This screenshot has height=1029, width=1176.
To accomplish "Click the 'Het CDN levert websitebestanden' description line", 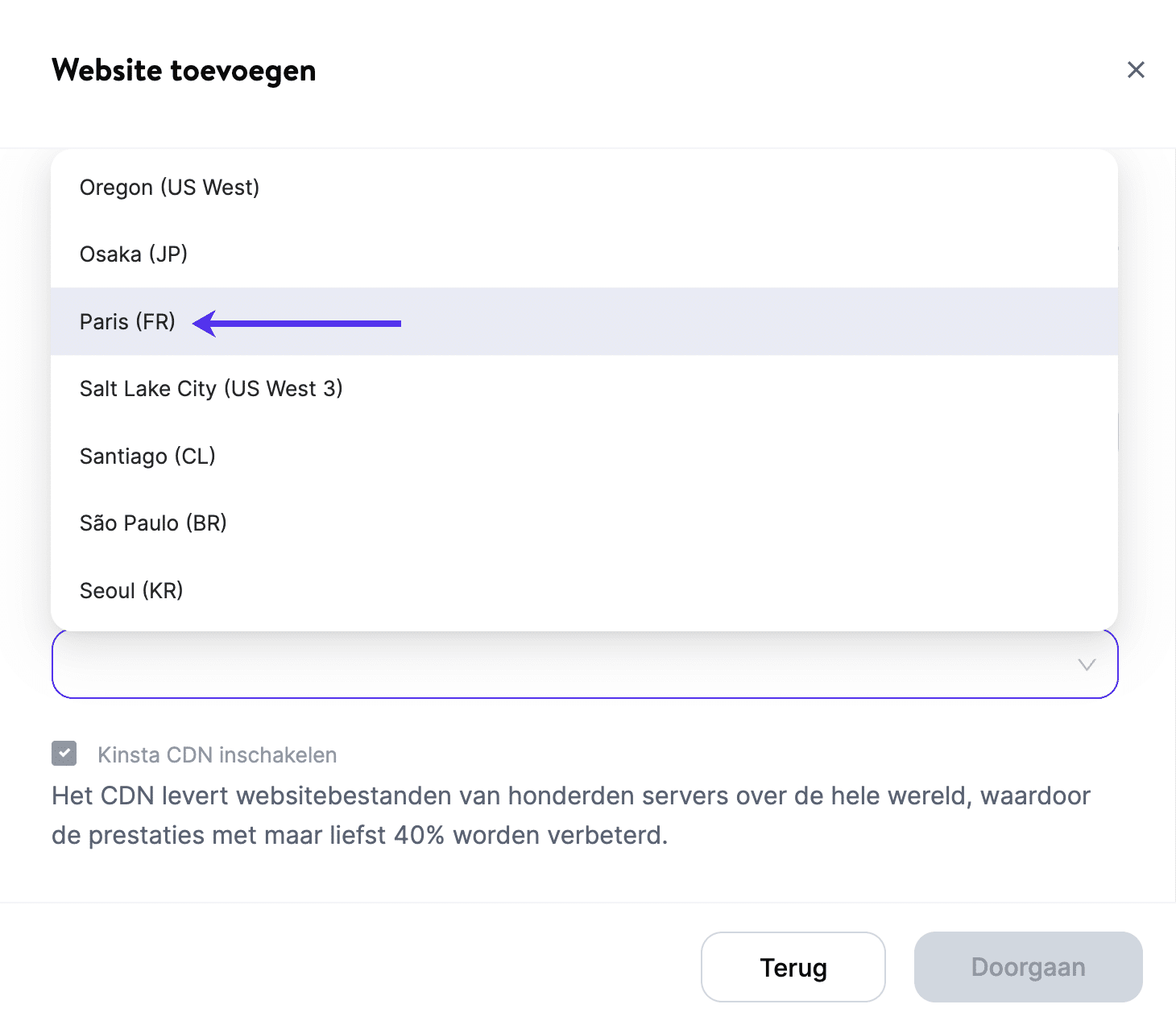I will (x=570, y=796).
